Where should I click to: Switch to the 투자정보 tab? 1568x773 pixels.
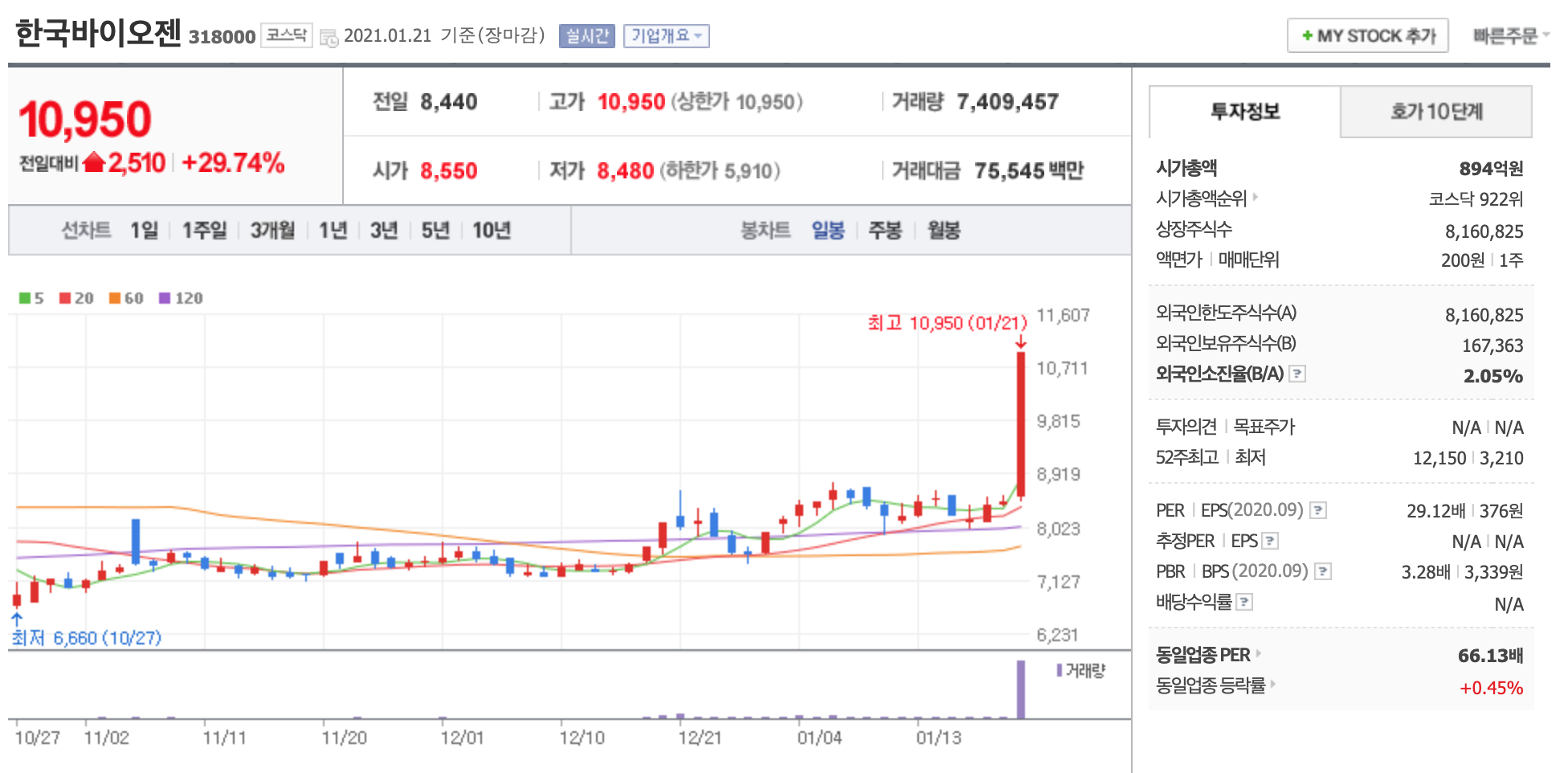[1245, 112]
